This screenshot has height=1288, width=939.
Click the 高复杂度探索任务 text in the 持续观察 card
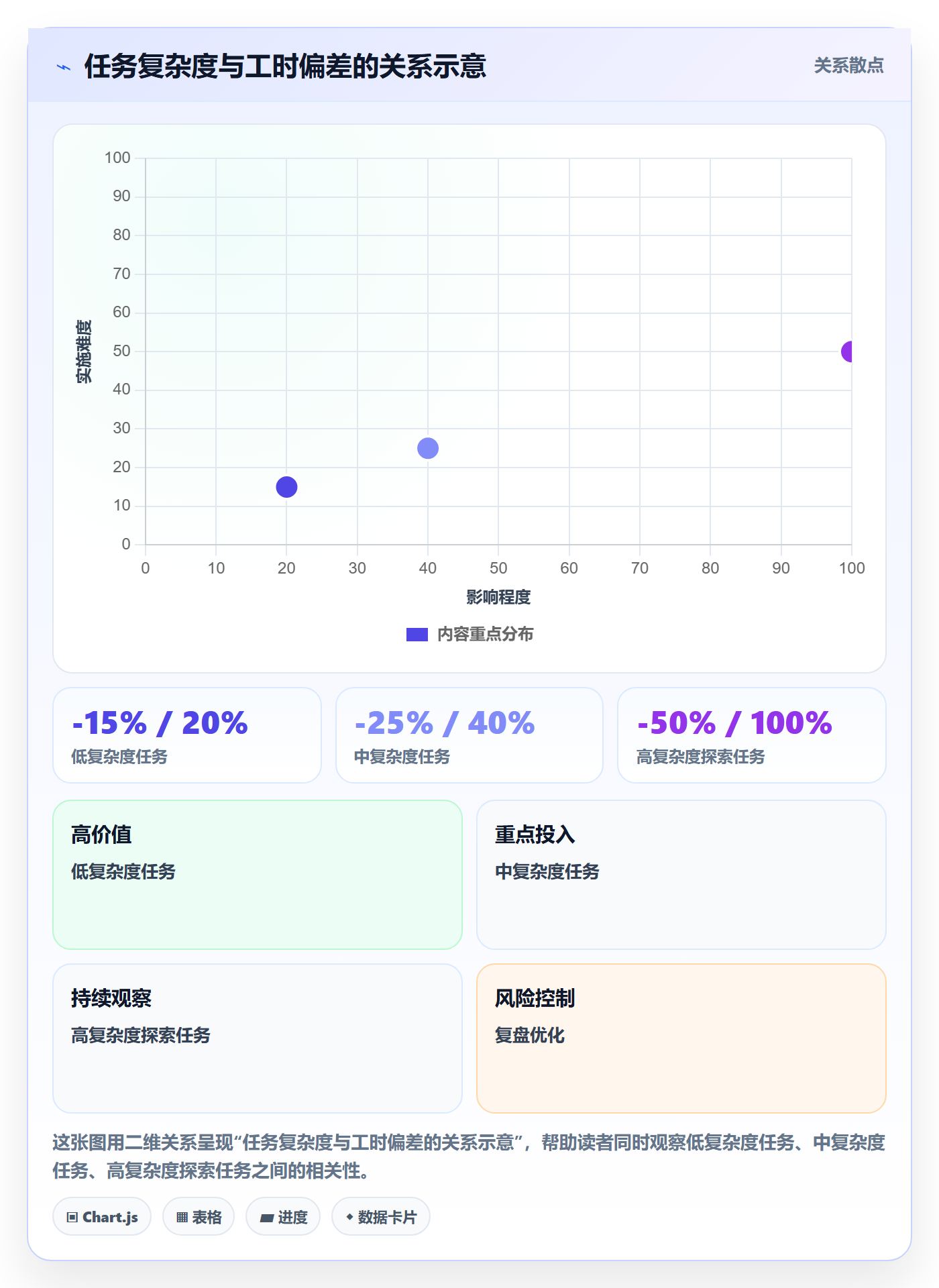141,1035
